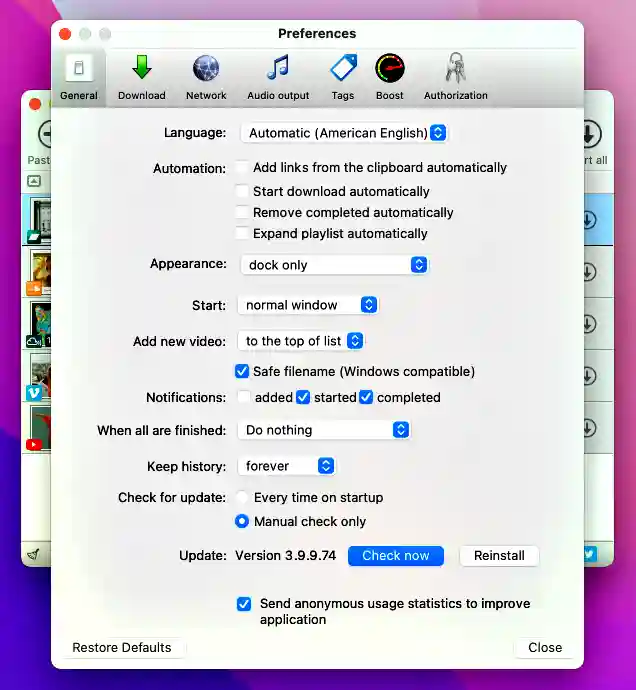Viewport: 636px width, 690px height.
Task: Close the main window with its red button
Action: click(35, 104)
